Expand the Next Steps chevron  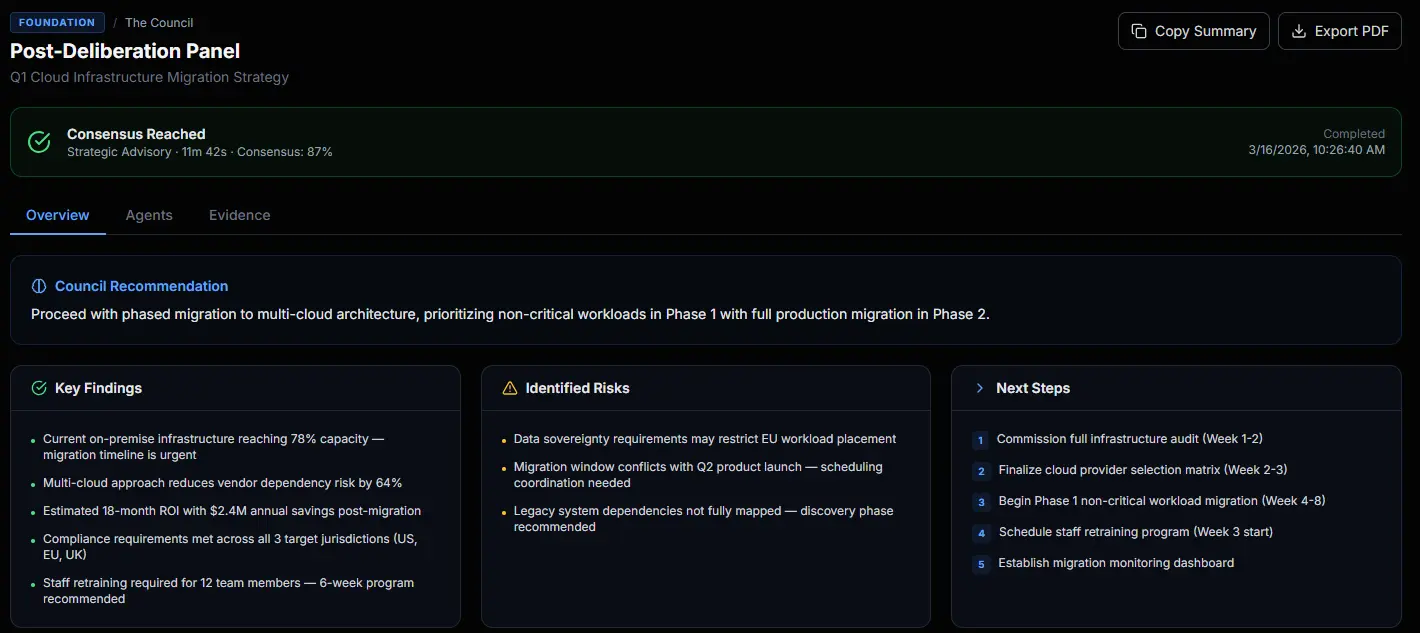(980, 388)
